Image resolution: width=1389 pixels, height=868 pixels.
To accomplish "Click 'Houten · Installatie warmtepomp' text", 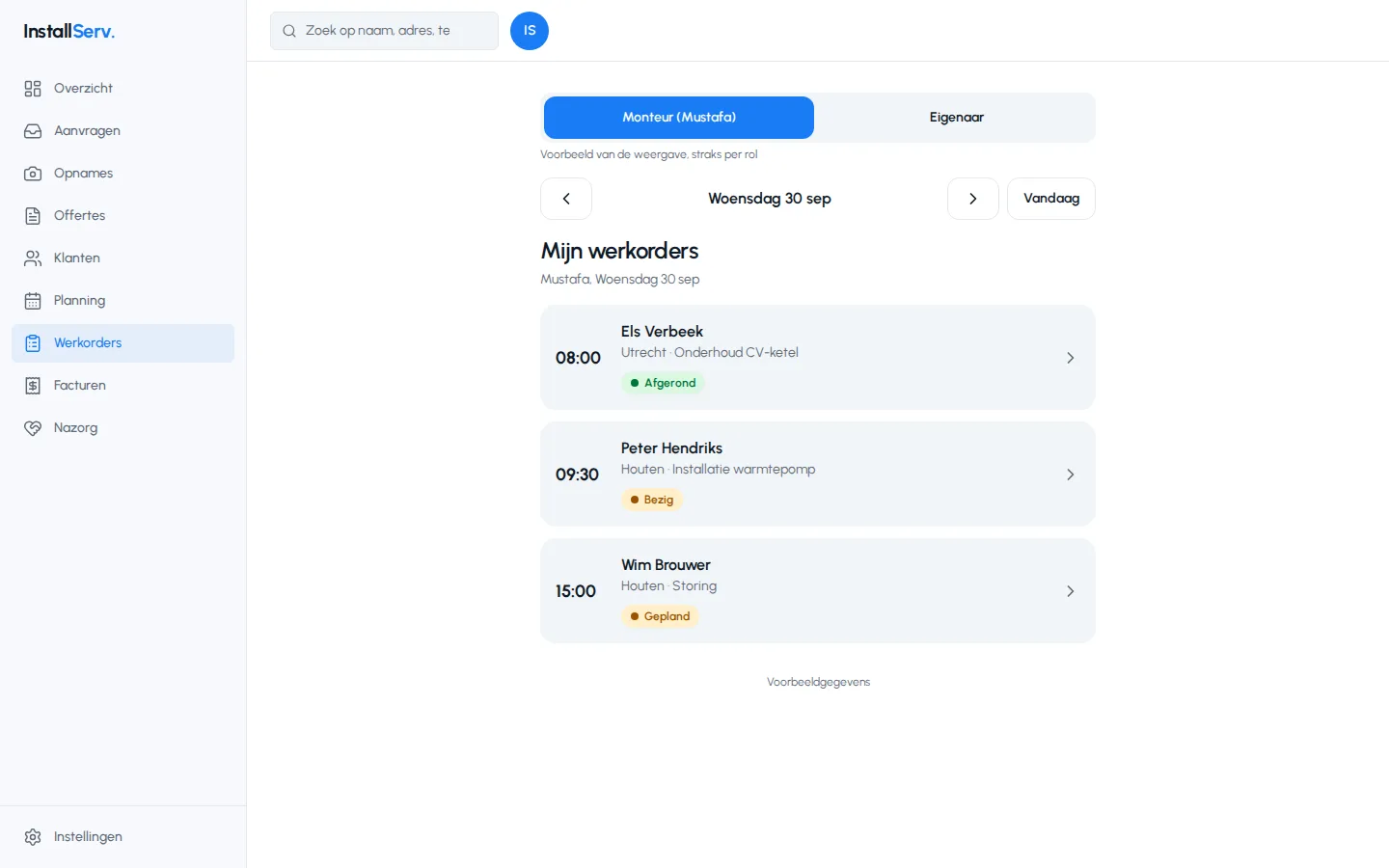I will point(719,470).
